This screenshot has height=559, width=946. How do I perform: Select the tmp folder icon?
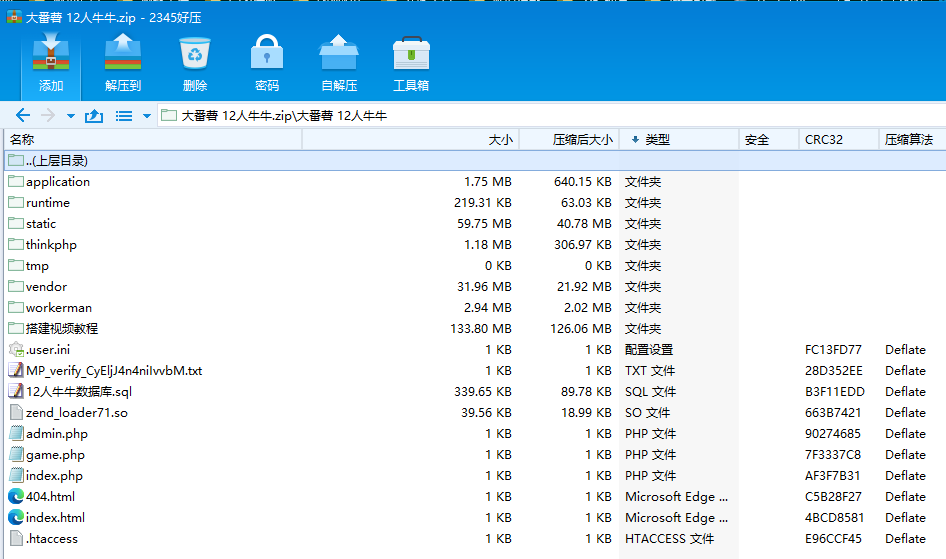pyautogui.click(x=16, y=265)
